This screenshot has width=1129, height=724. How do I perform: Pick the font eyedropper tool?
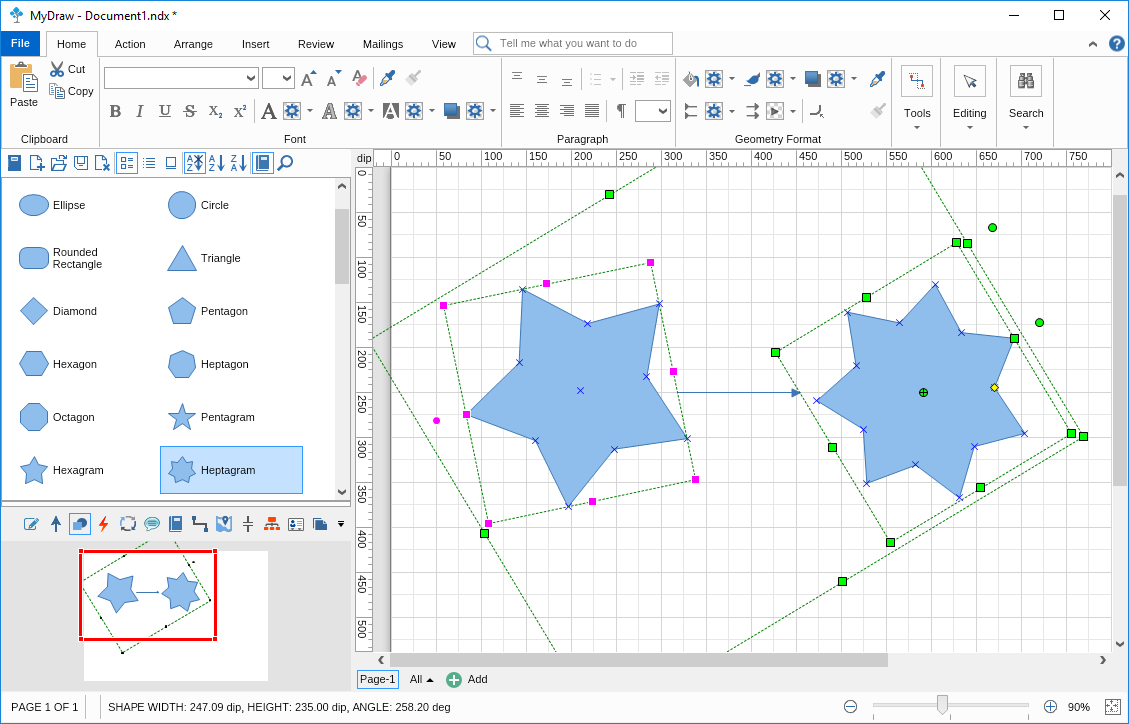[387, 78]
